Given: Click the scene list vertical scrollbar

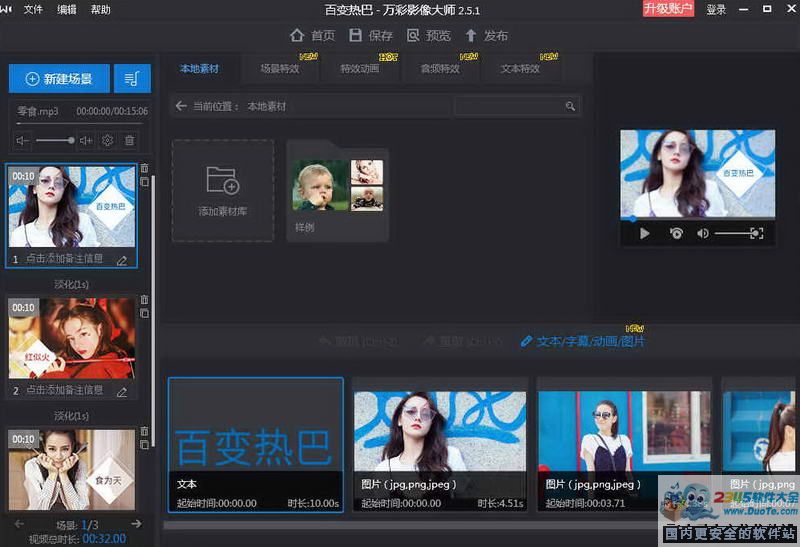Looking at the screenshot, I should 153,311.
